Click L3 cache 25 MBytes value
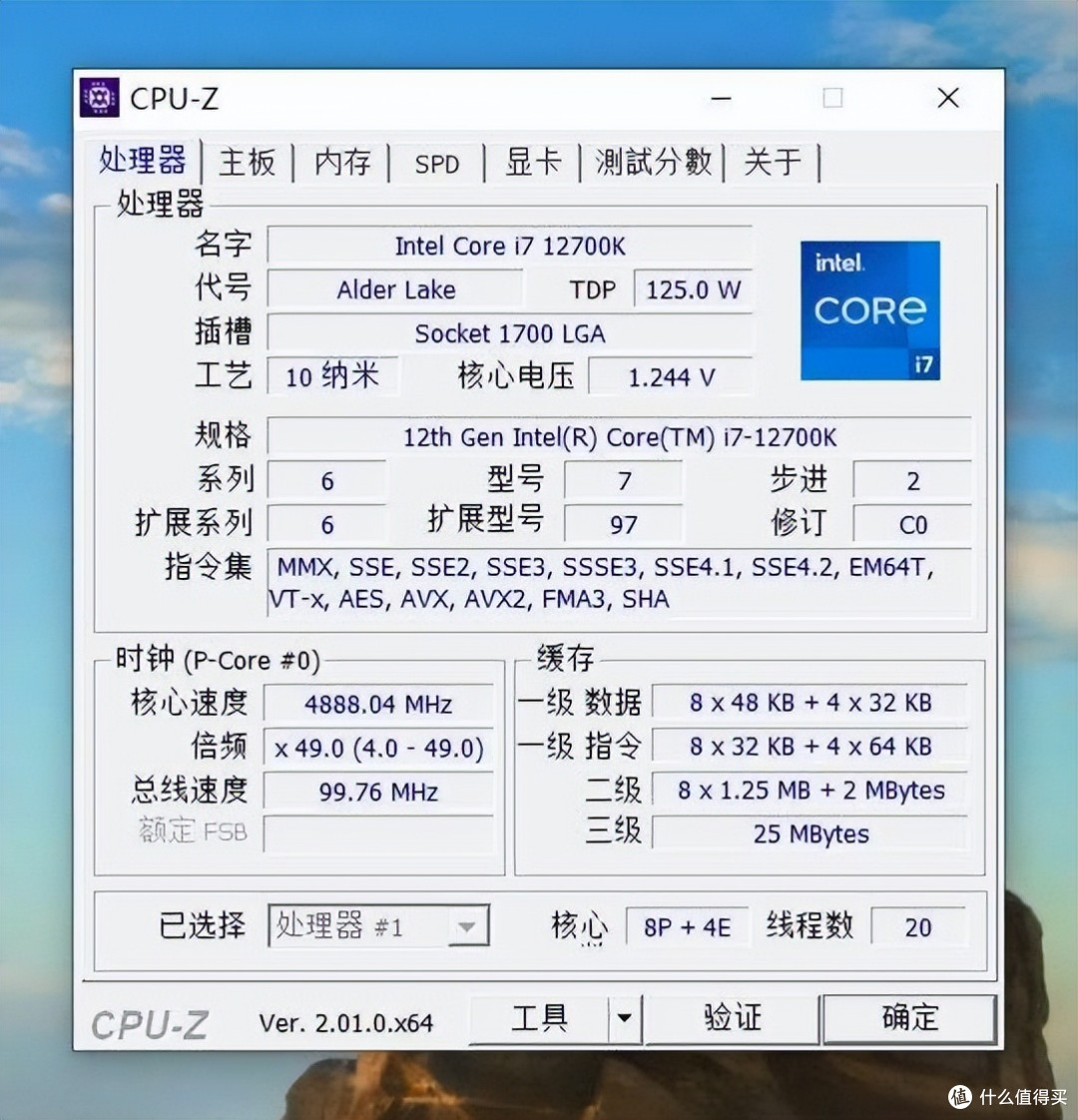The image size is (1078, 1120). click(810, 833)
